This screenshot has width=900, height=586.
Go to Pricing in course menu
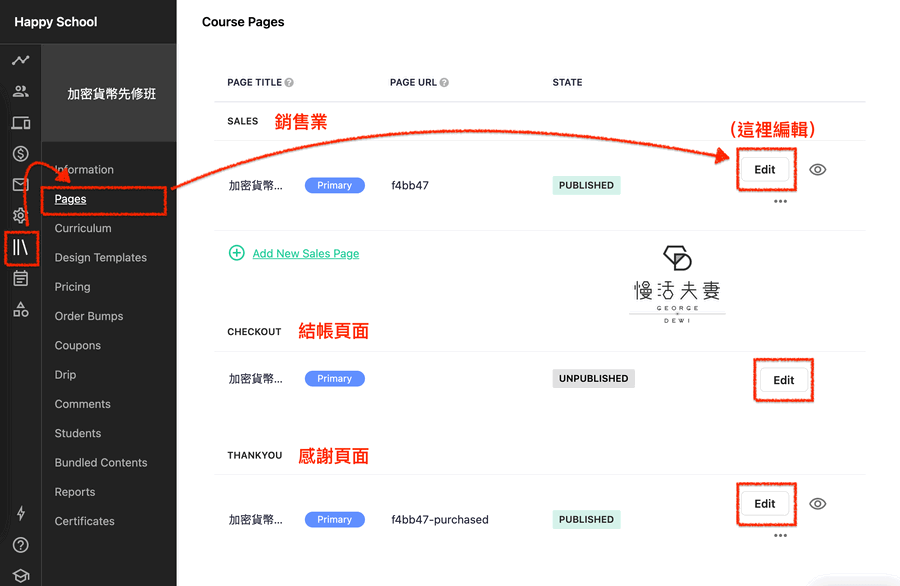[72, 287]
